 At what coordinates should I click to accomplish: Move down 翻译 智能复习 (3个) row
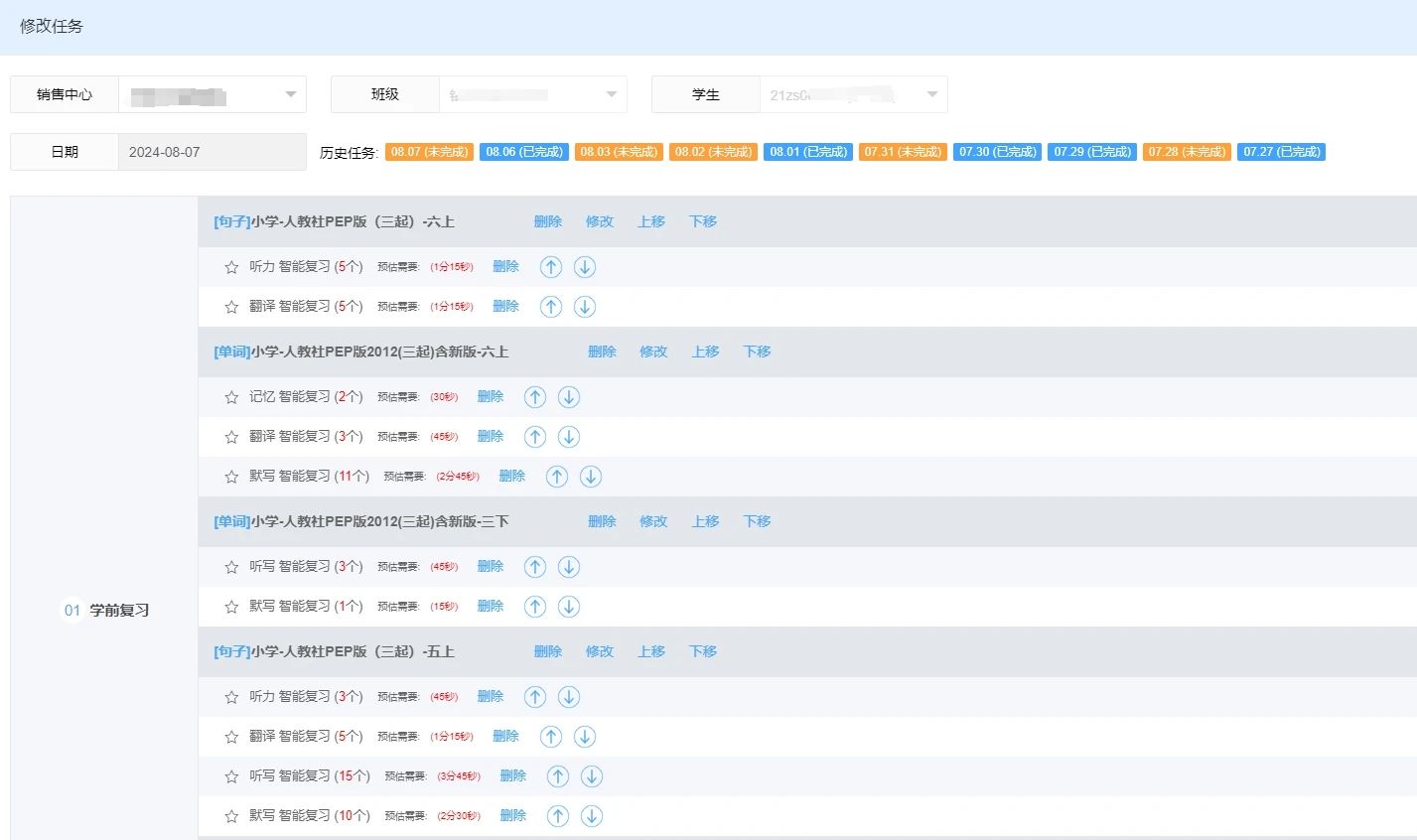pos(569,437)
